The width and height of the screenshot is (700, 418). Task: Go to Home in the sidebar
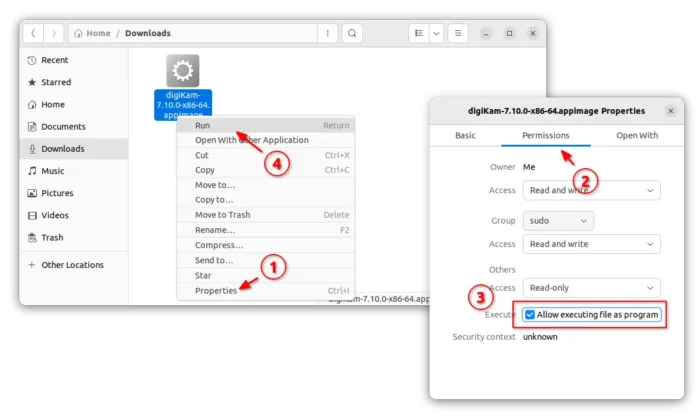pyautogui.click(x=74, y=104)
